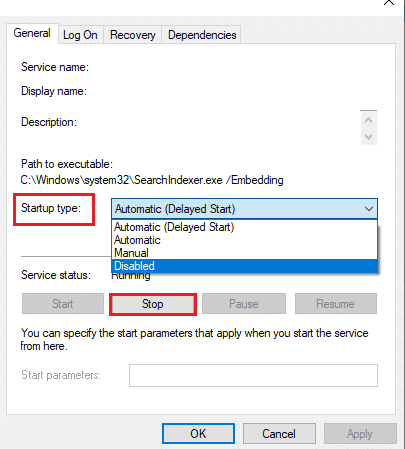This screenshot has height=449, width=405.
Task: Switch to the Dependencies tab
Action: tap(202, 35)
